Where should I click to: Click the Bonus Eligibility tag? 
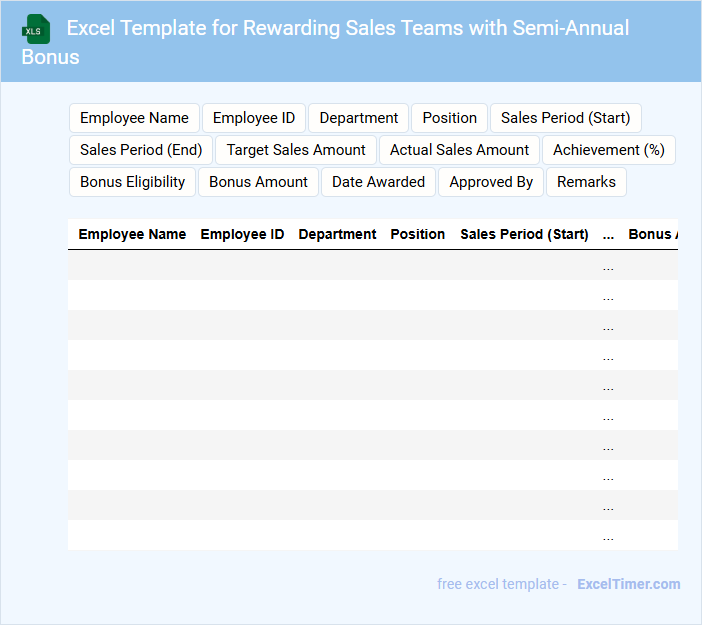pos(132,182)
